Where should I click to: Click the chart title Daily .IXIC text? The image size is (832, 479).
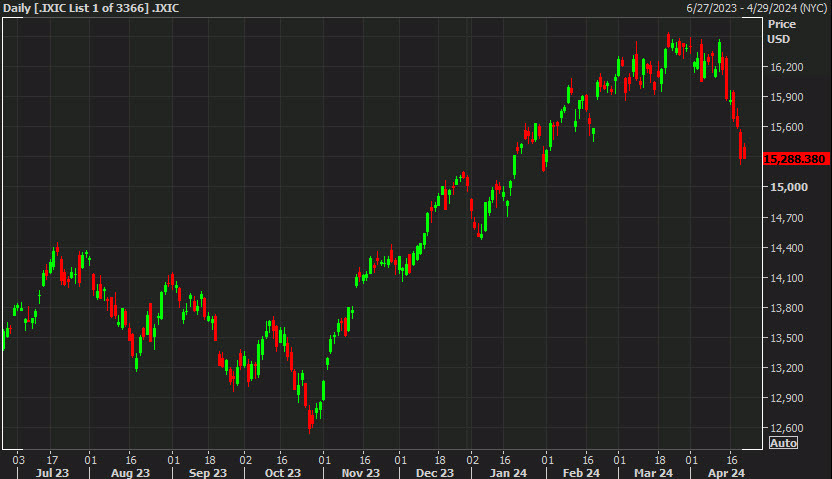point(91,8)
